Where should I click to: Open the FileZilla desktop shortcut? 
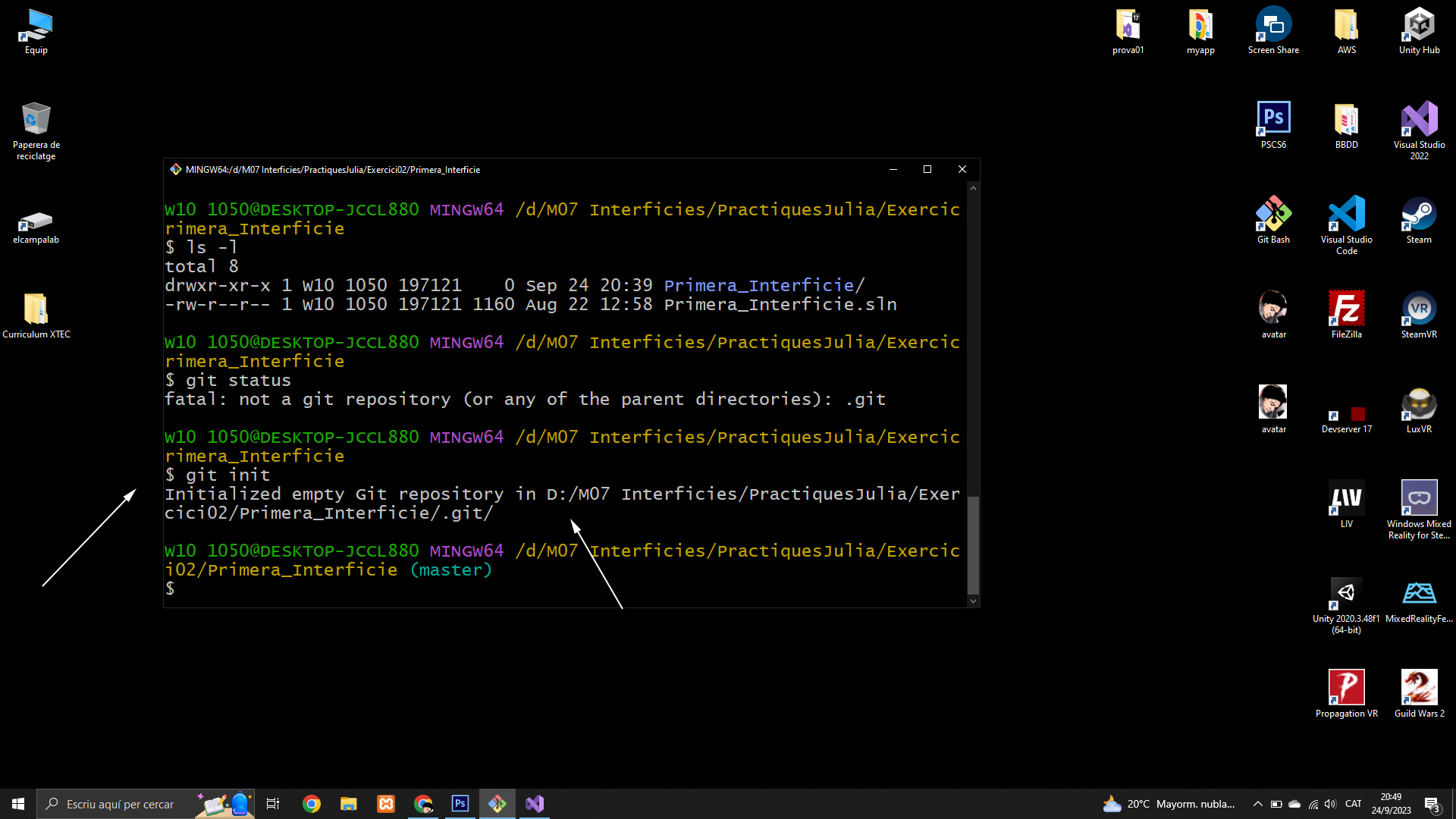[x=1346, y=311]
